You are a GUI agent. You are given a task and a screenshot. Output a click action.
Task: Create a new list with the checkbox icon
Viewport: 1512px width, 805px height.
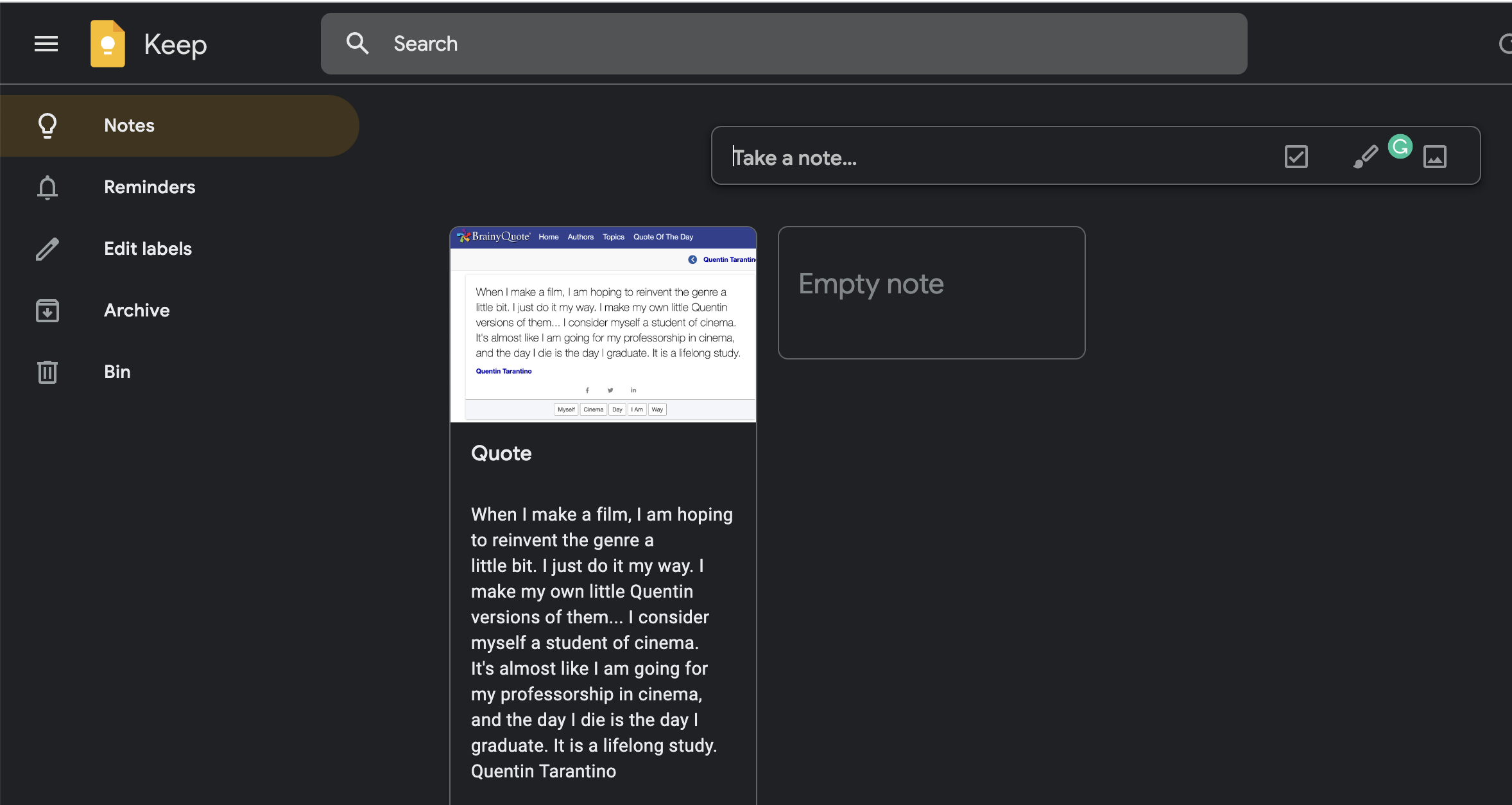(x=1296, y=157)
